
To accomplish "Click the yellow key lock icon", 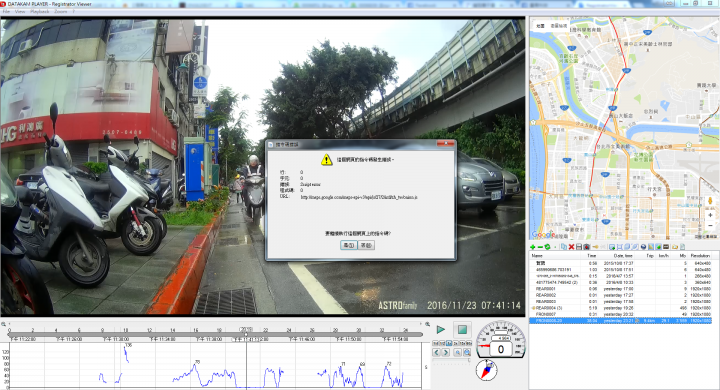I will coord(595,247).
